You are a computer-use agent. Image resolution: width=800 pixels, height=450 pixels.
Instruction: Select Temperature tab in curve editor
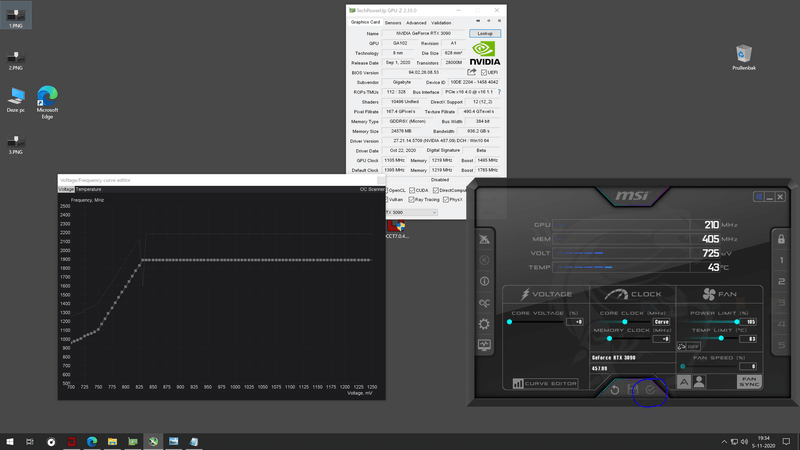pyautogui.click(x=88, y=189)
